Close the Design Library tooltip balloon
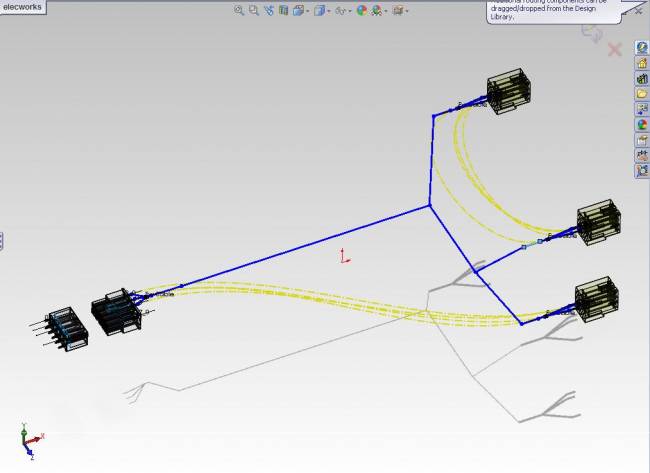 pyautogui.click(x=638, y=12)
